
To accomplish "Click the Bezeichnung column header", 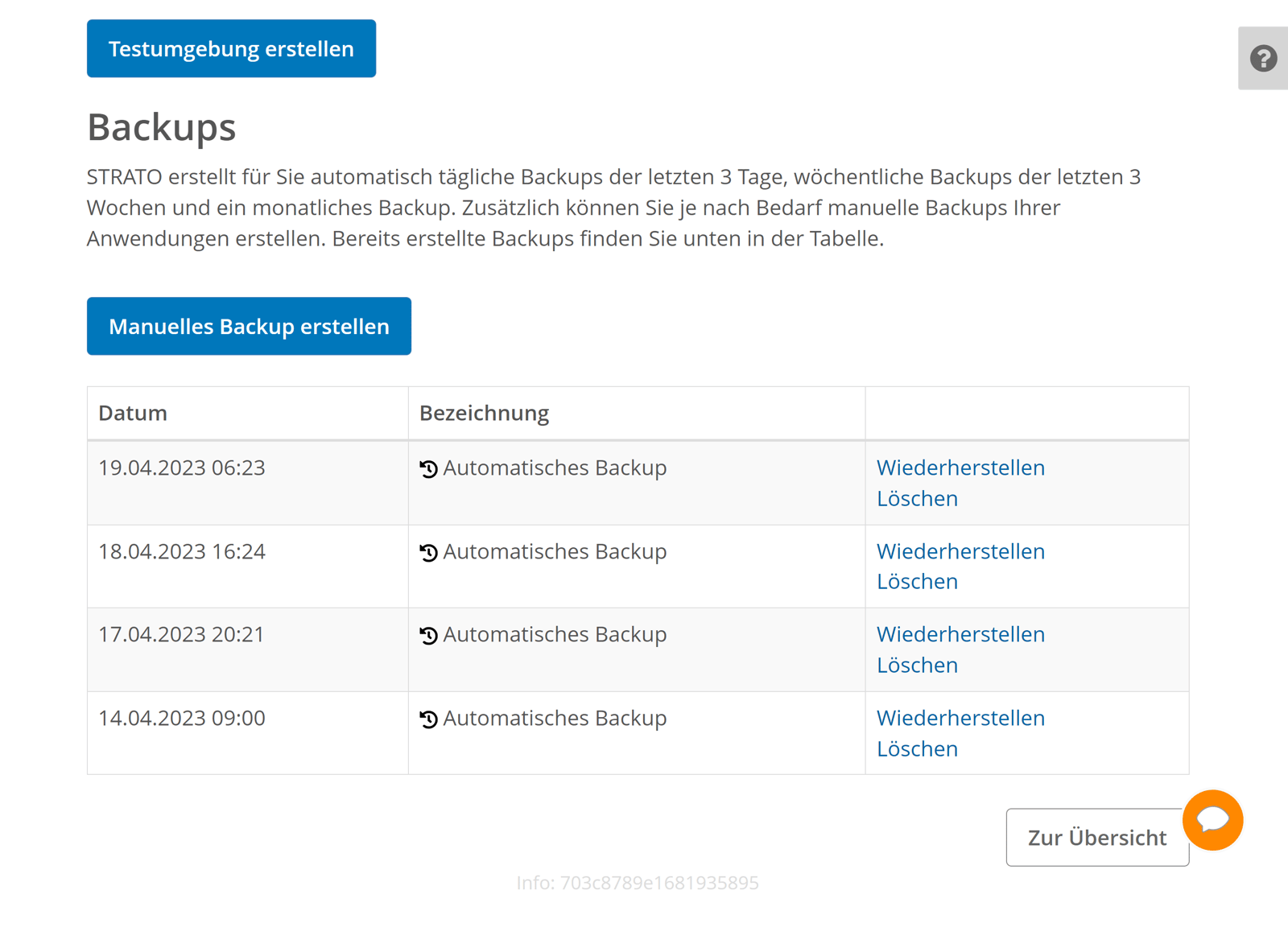I will (484, 414).
